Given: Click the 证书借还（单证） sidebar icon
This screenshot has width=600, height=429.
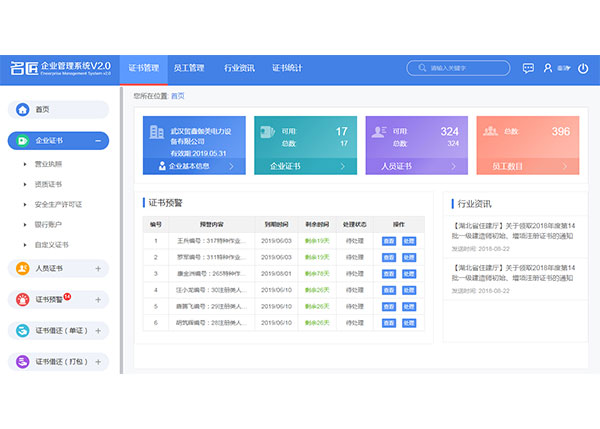Looking at the screenshot, I should click(22, 330).
